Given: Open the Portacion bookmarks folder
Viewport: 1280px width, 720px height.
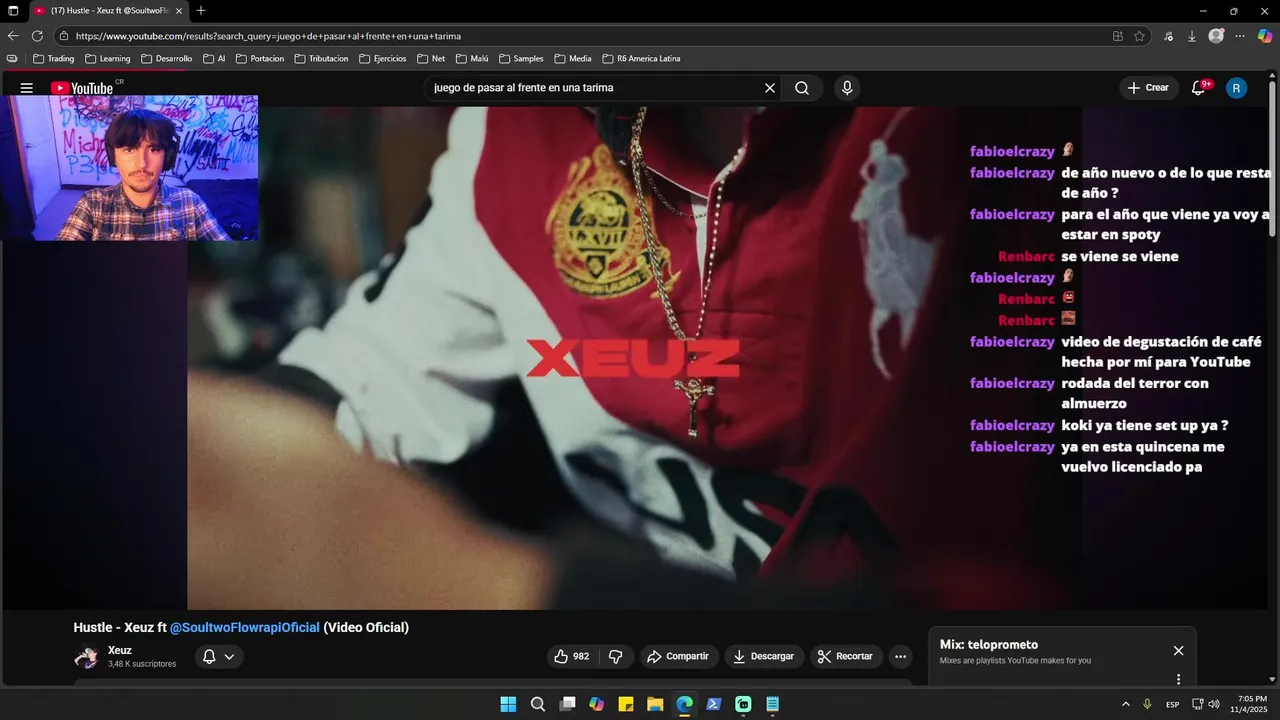Looking at the screenshot, I should [x=260, y=59].
